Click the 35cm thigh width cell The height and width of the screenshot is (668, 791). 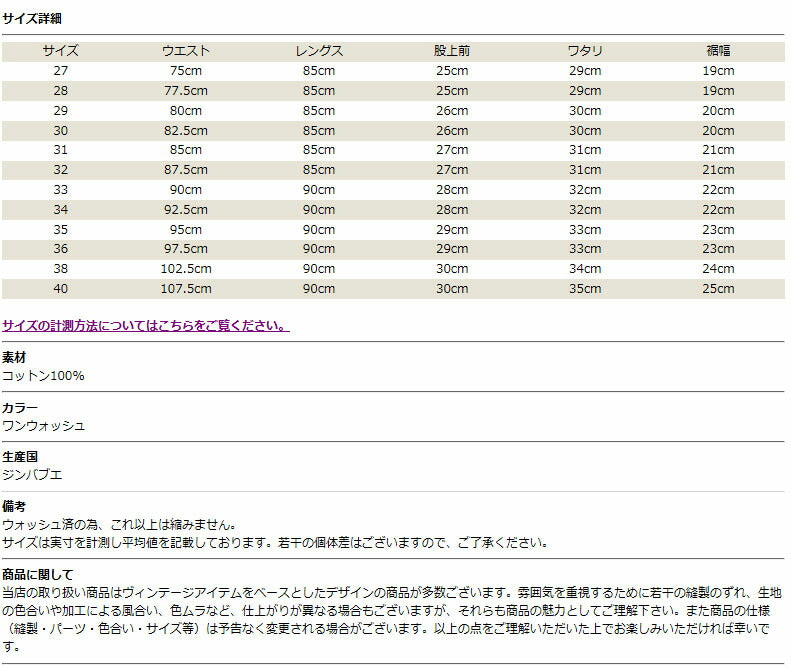[x=584, y=289]
